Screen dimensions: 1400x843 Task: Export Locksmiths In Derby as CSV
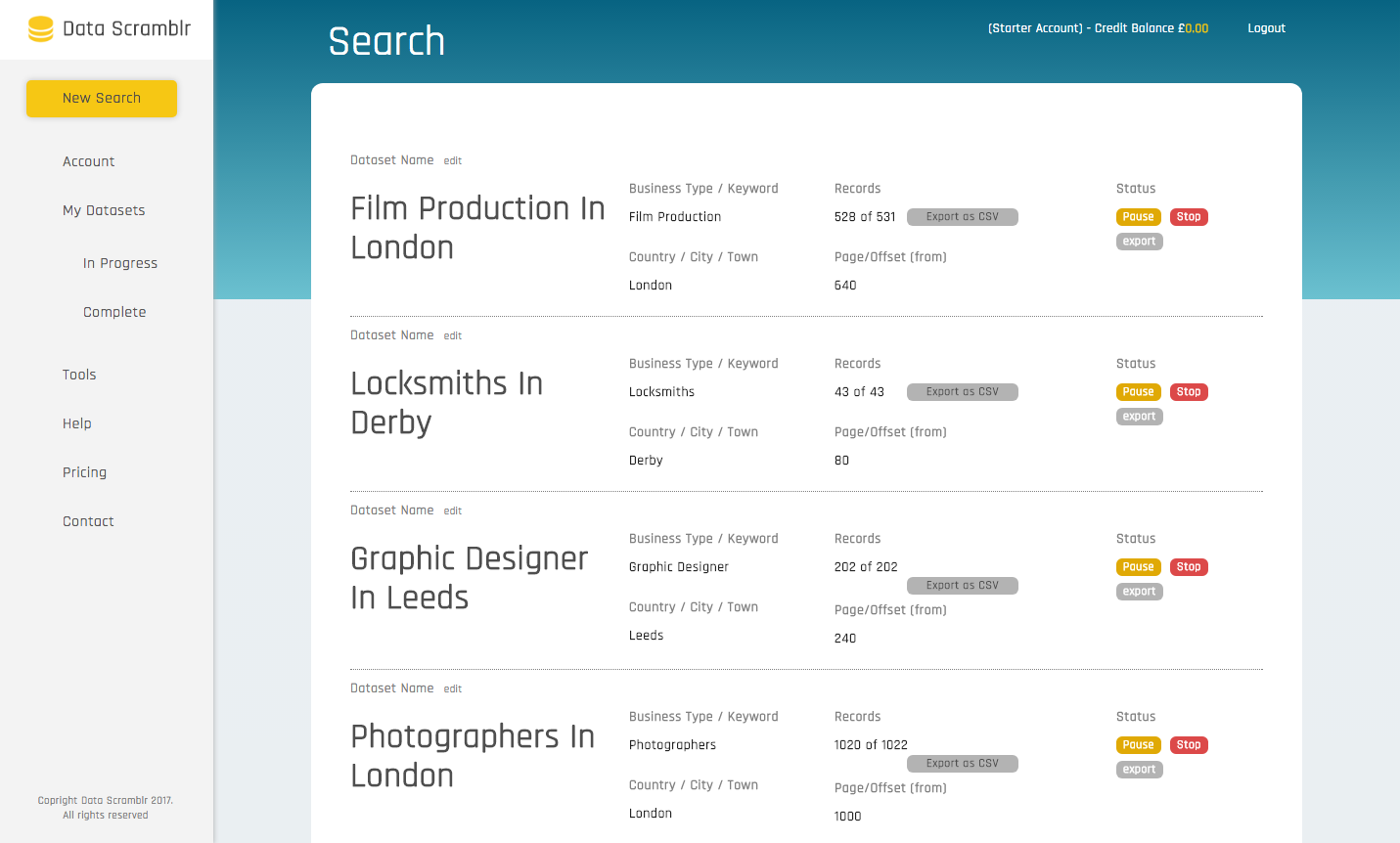[x=962, y=391]
